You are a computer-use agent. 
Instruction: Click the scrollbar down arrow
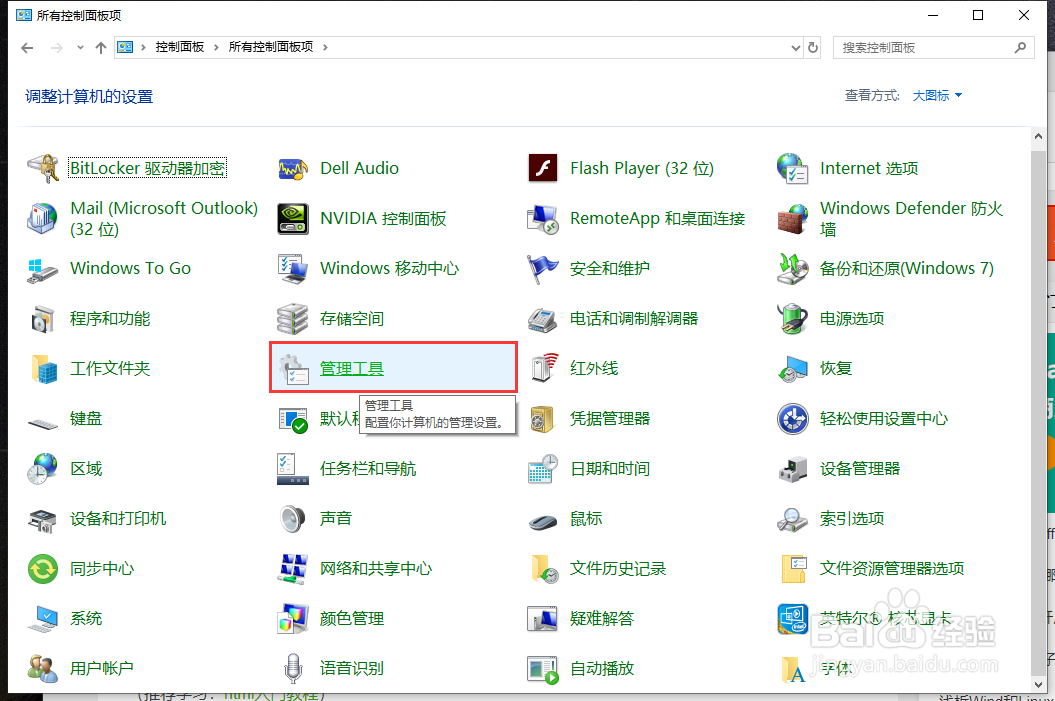coord(1038,684)
